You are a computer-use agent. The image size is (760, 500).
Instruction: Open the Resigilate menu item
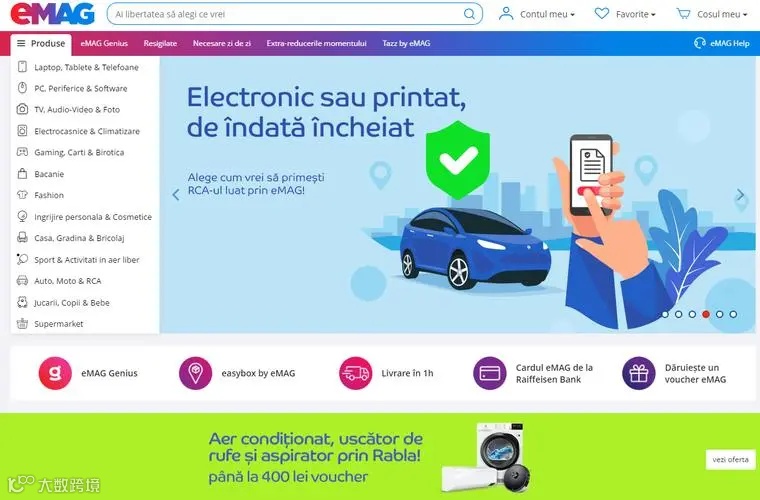(x=160, y=43)
